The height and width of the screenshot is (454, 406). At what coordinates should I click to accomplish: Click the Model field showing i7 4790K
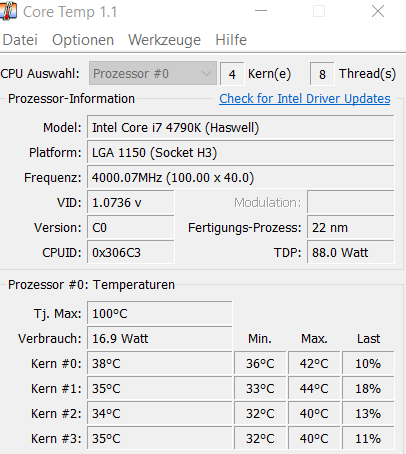click(x=241, y=127)
